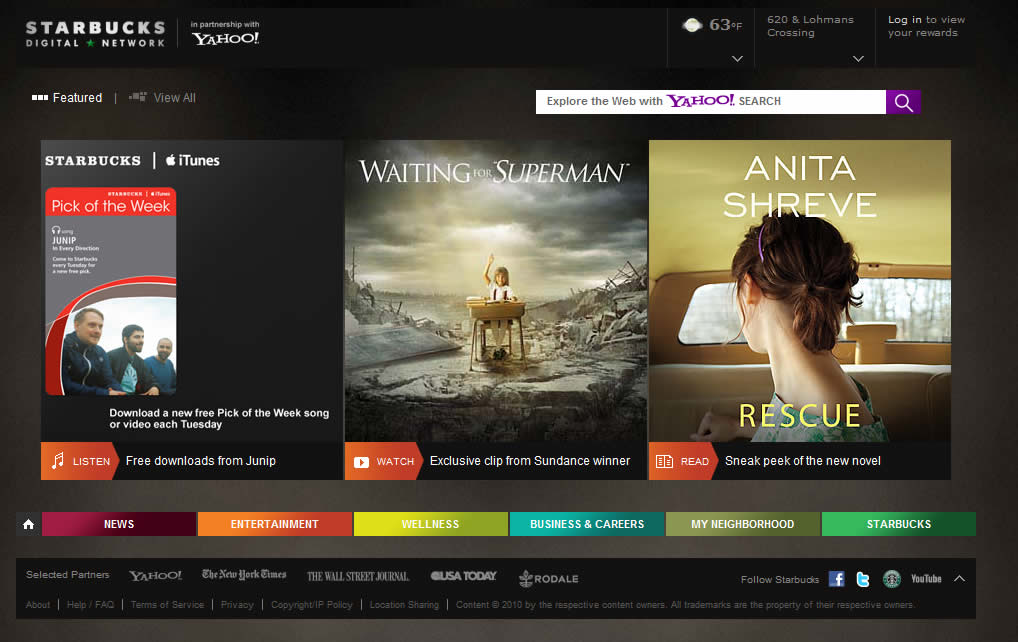Viewport: 1018px width, 642px height.
Task: Click the Watch button for Sundance clip
Action: [384, 461]
